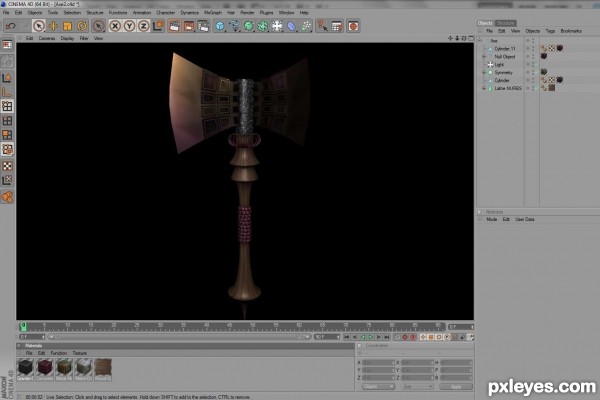Open the Size mode dropdown
Image resolution: width=600 pixels, height=400 pixels.
417,387
